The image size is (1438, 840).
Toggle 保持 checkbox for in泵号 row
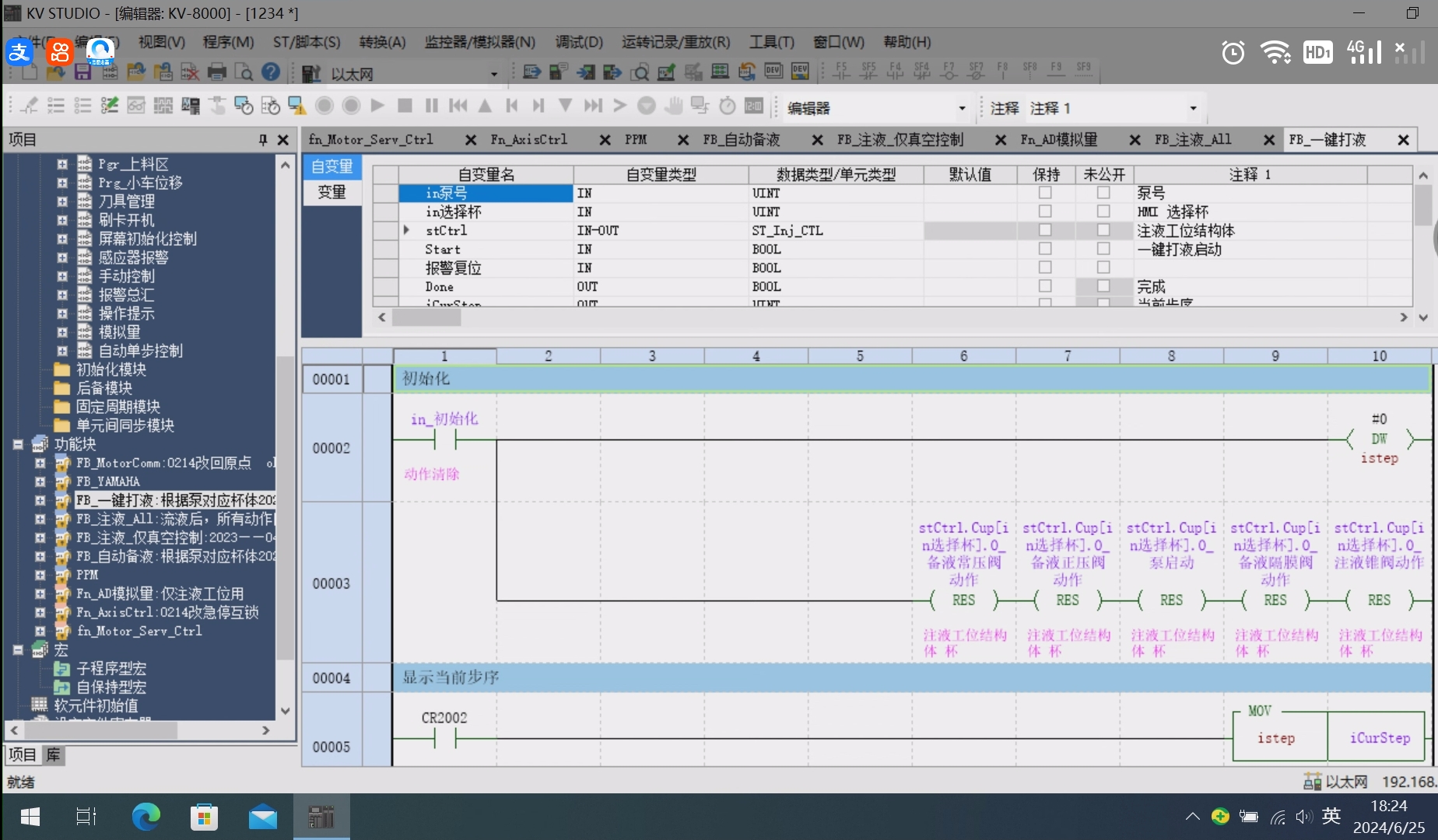point(1045,193)
